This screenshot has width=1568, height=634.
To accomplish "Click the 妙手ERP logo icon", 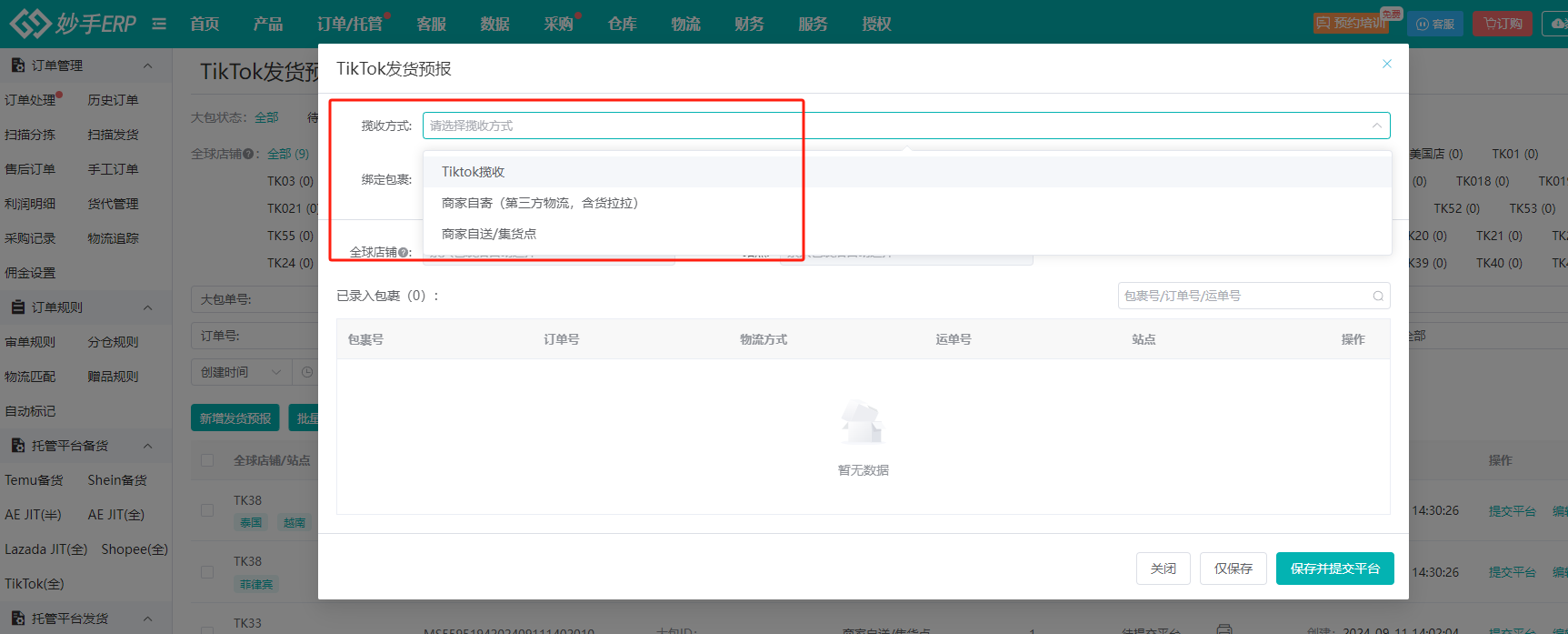I will (30, 23).
